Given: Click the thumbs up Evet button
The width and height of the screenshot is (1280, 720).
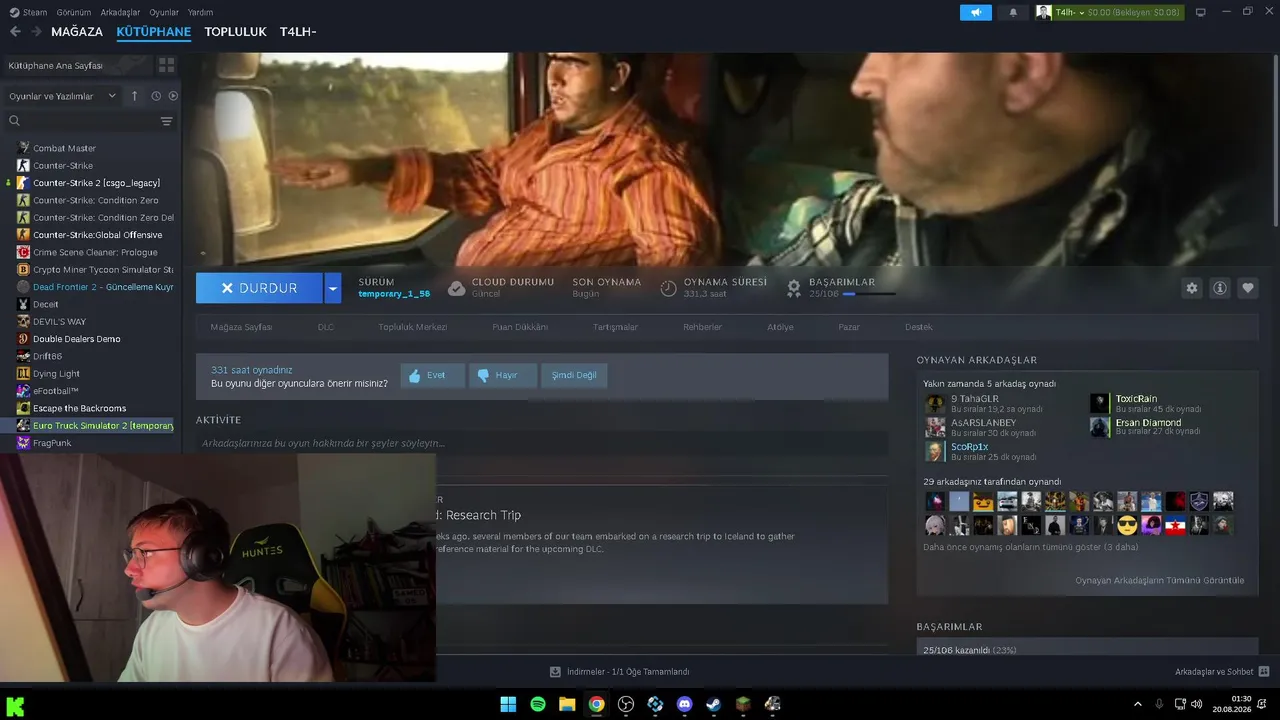Looking at the screenshot, I should pyautogui.click(x=433, y=375).
